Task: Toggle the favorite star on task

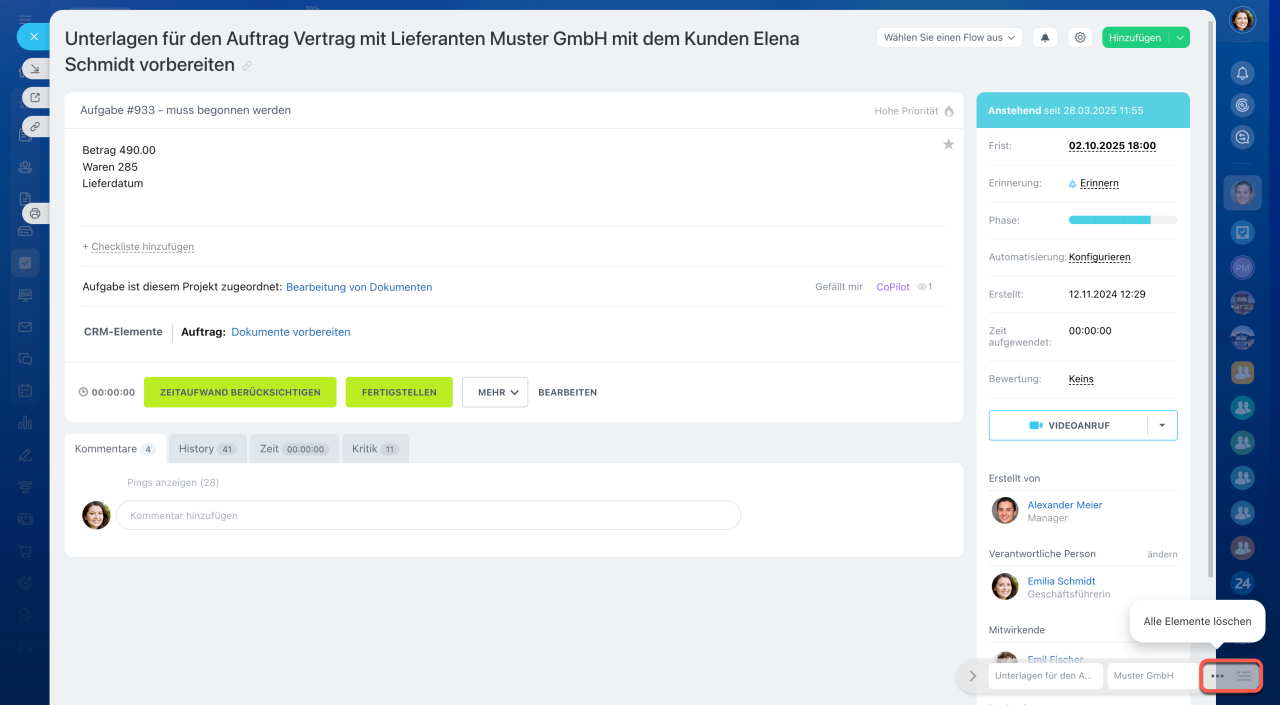Action: [x=948, y=145]
